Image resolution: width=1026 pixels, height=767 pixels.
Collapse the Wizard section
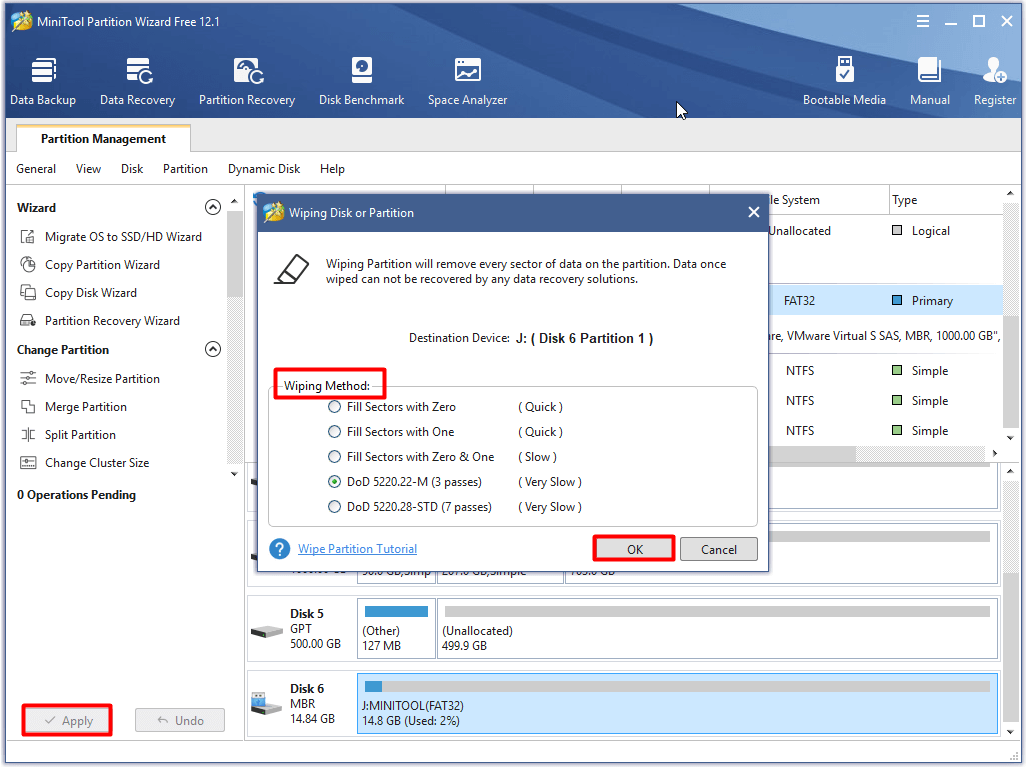point(213,207)
